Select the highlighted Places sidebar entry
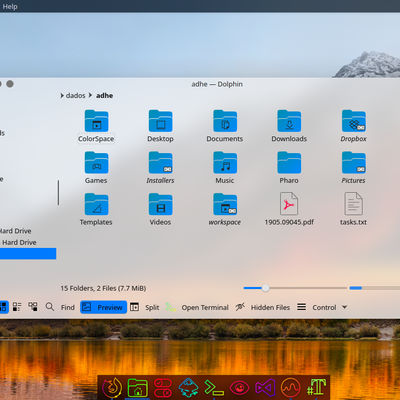 28,254
